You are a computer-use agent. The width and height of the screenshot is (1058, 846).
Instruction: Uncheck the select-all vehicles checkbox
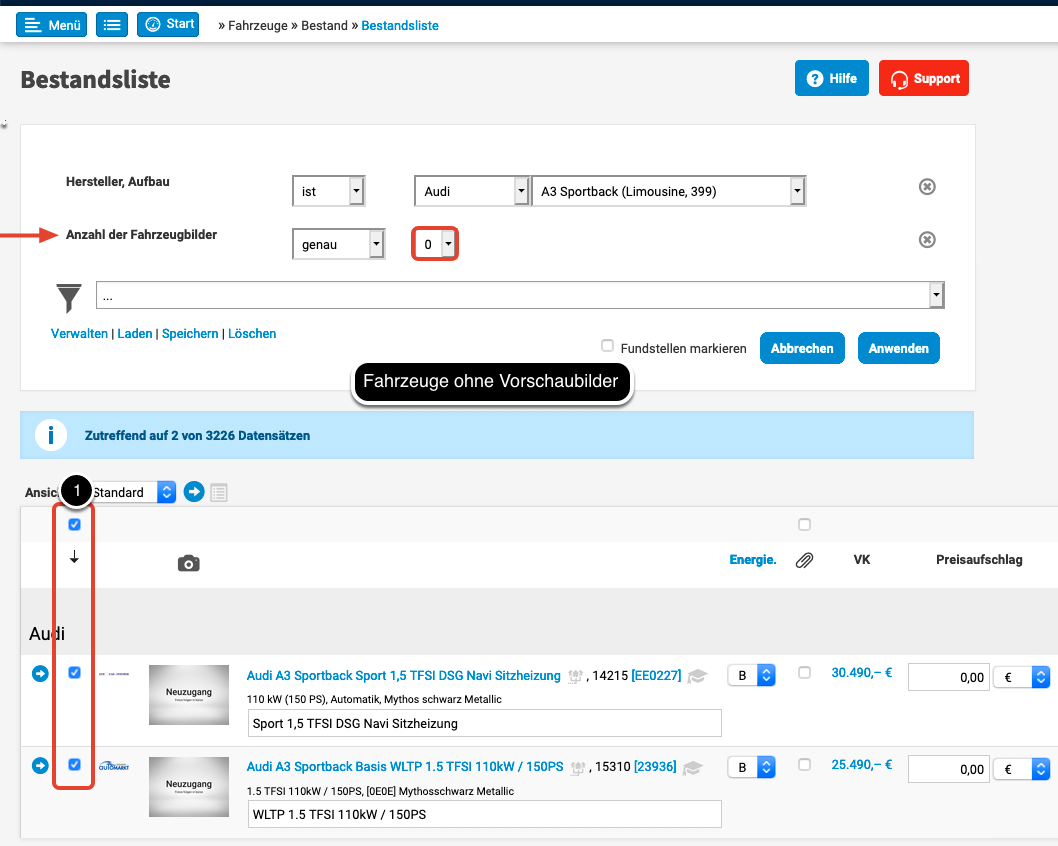(74, 525)
